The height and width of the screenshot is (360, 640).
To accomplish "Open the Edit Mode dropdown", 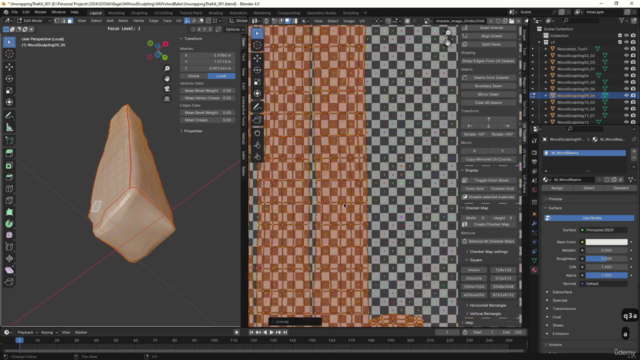I will (33, 20).
